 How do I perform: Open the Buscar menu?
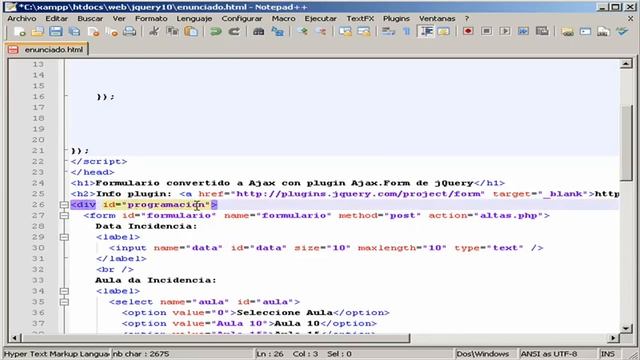90,18
